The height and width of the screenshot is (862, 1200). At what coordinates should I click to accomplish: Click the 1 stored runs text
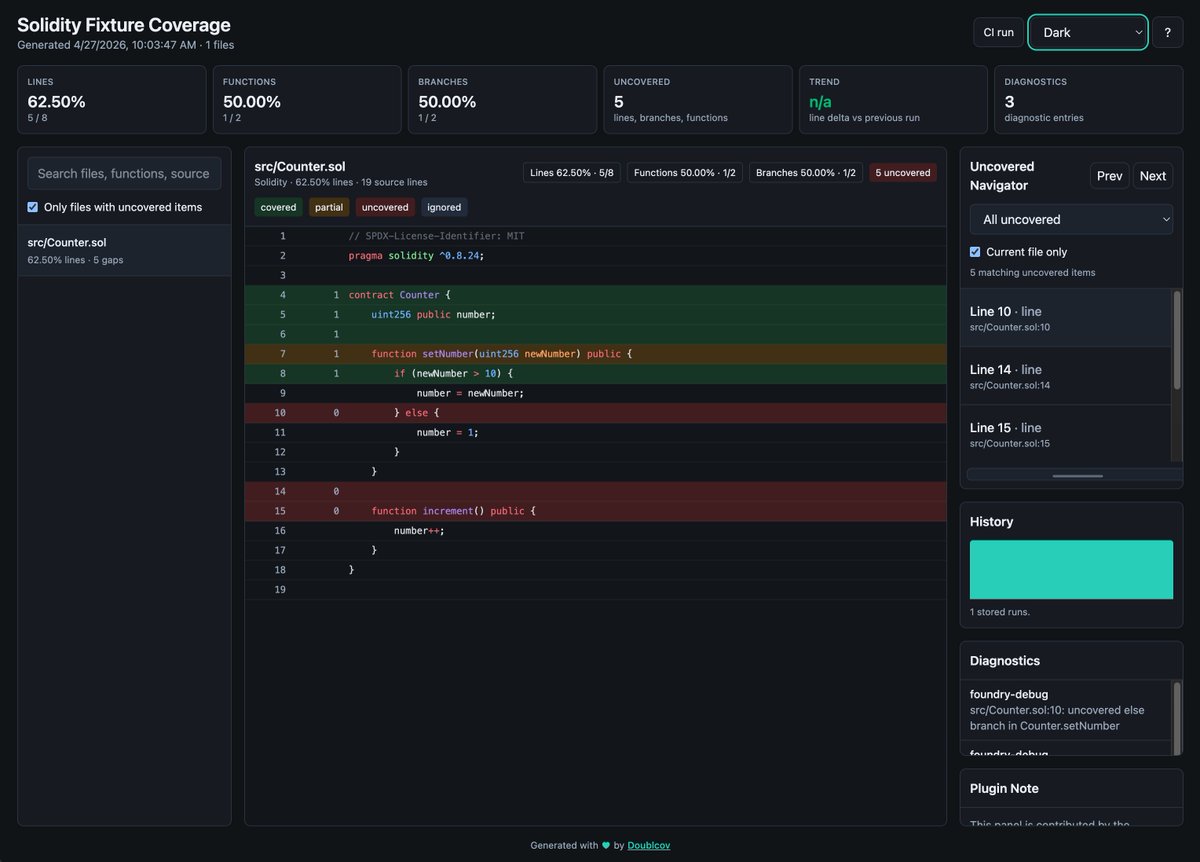tap(1000, 612)
